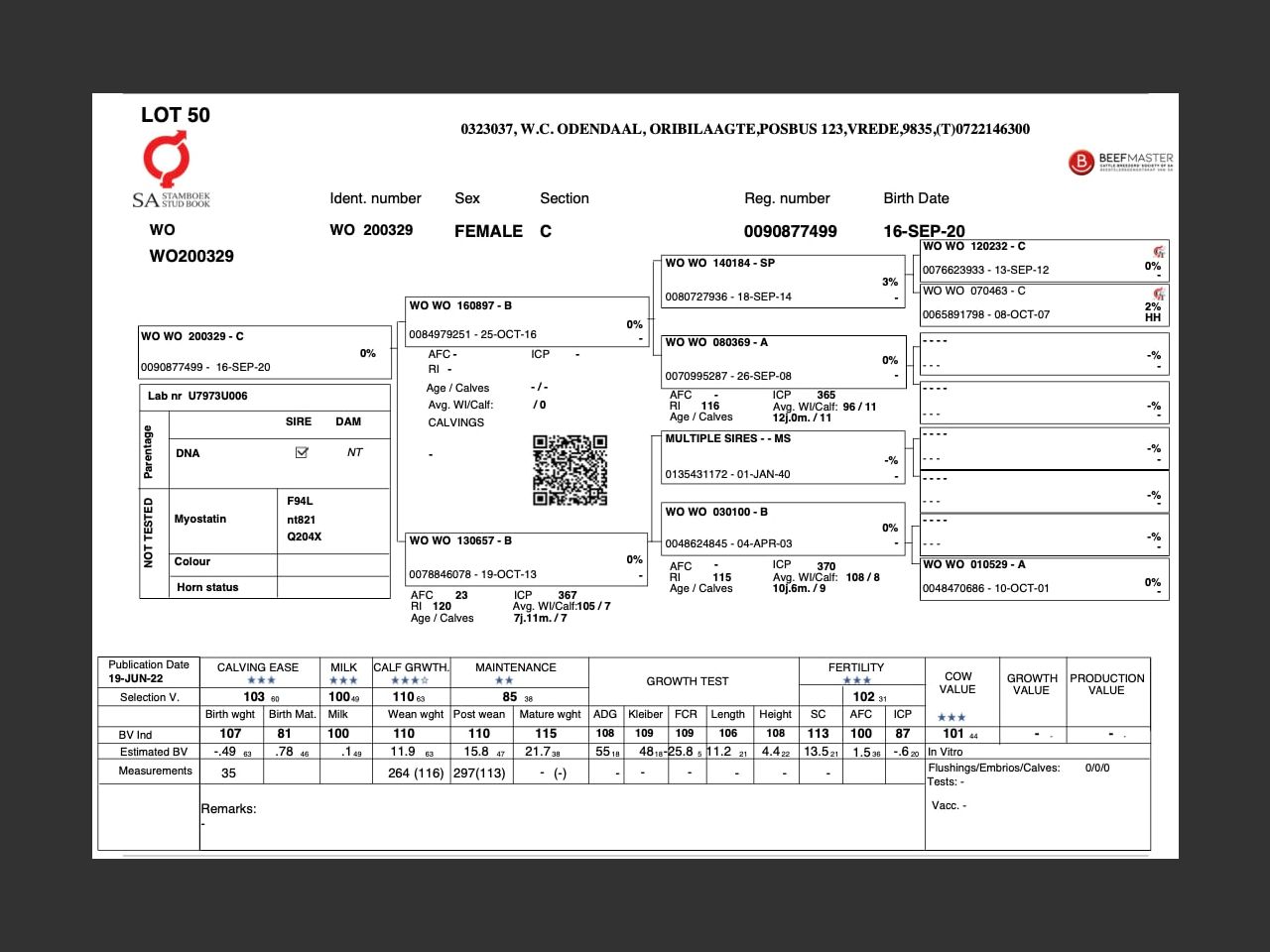
Task: Click the QR code in the pedigree
Action: tap(570, 470)
